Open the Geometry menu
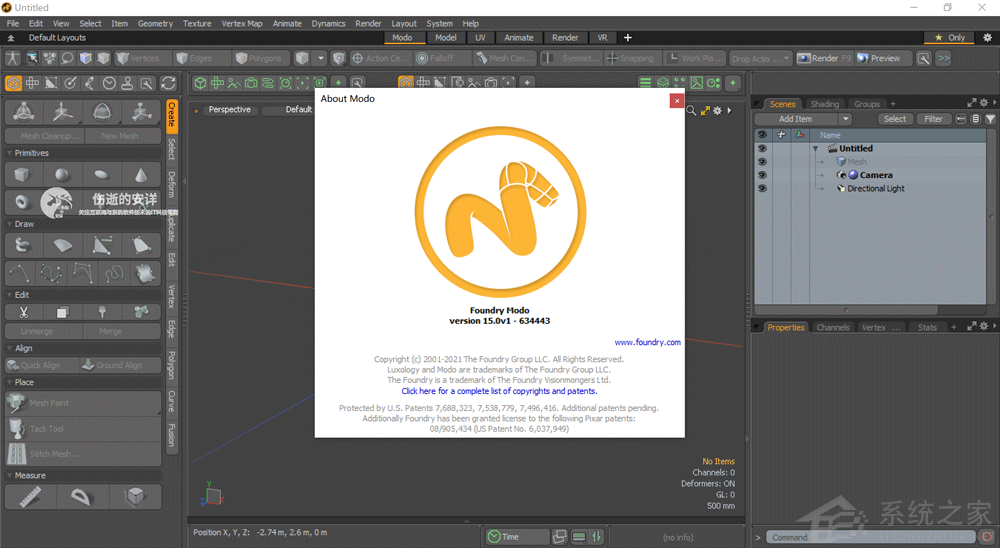The width and height of the screenshot is (1000, 548). click(x=155, y=24)
